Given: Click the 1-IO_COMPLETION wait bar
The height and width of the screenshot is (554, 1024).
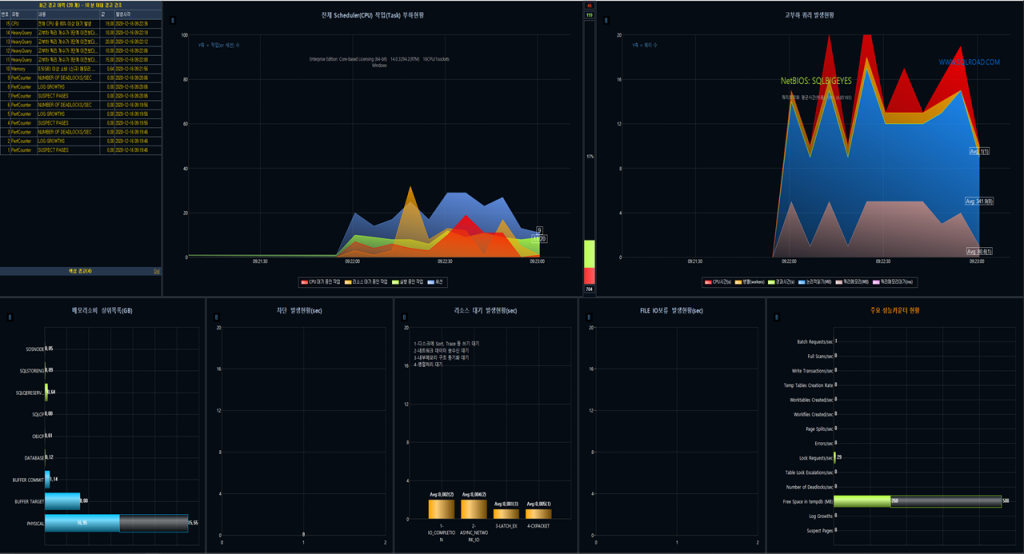Looking at the screenshot, I should coord(441,509).
